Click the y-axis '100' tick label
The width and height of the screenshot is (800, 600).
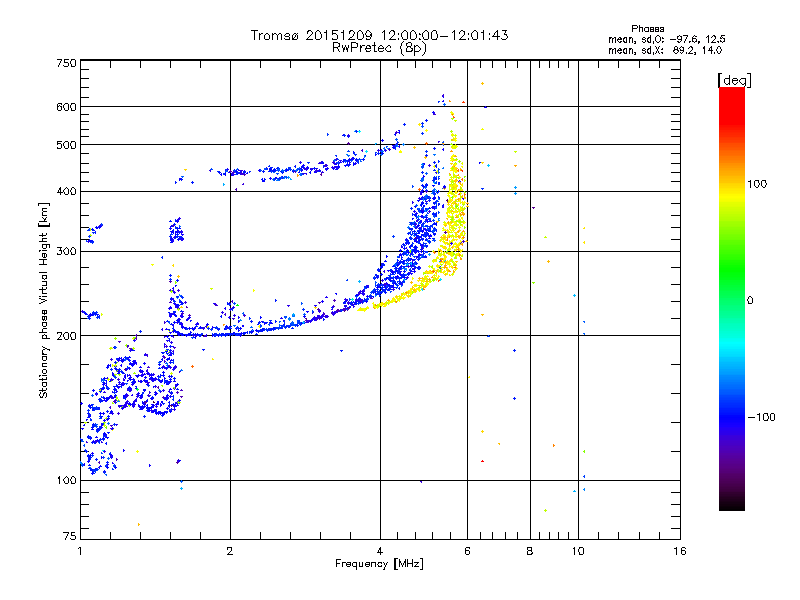tap(66, 480)
